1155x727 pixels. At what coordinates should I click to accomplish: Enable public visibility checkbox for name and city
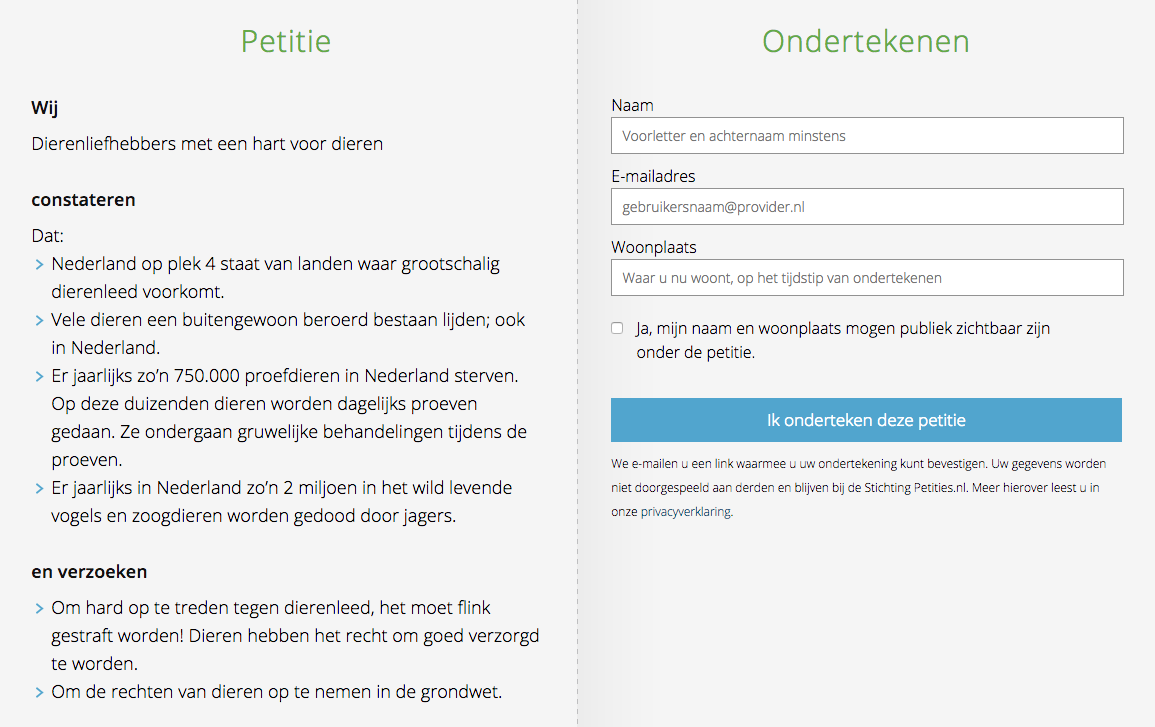[617, 328]
